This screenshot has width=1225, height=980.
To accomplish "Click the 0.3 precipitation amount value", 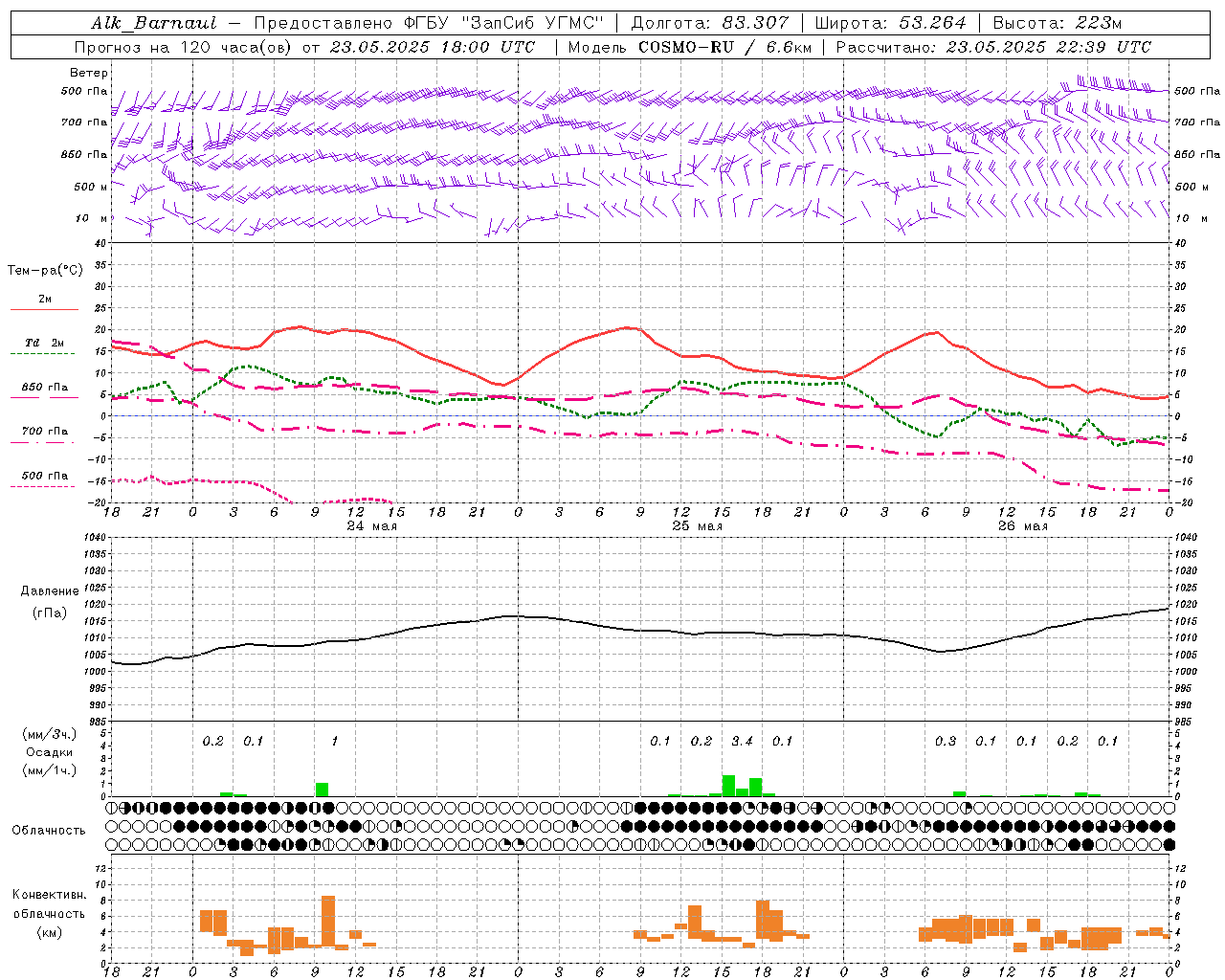I will point(946,741).
